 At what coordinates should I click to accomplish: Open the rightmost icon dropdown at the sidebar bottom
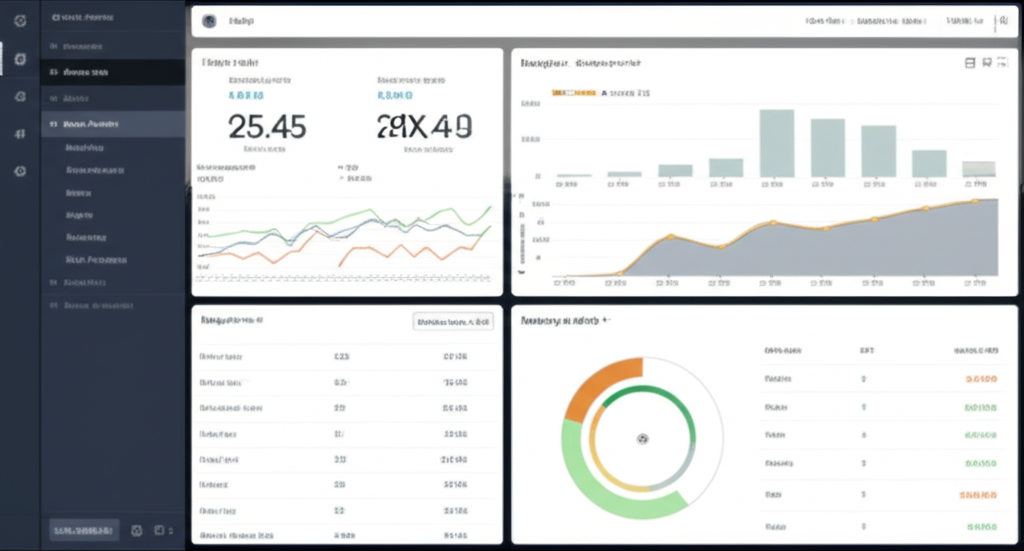pyautogui.click(x=162, y=530)
